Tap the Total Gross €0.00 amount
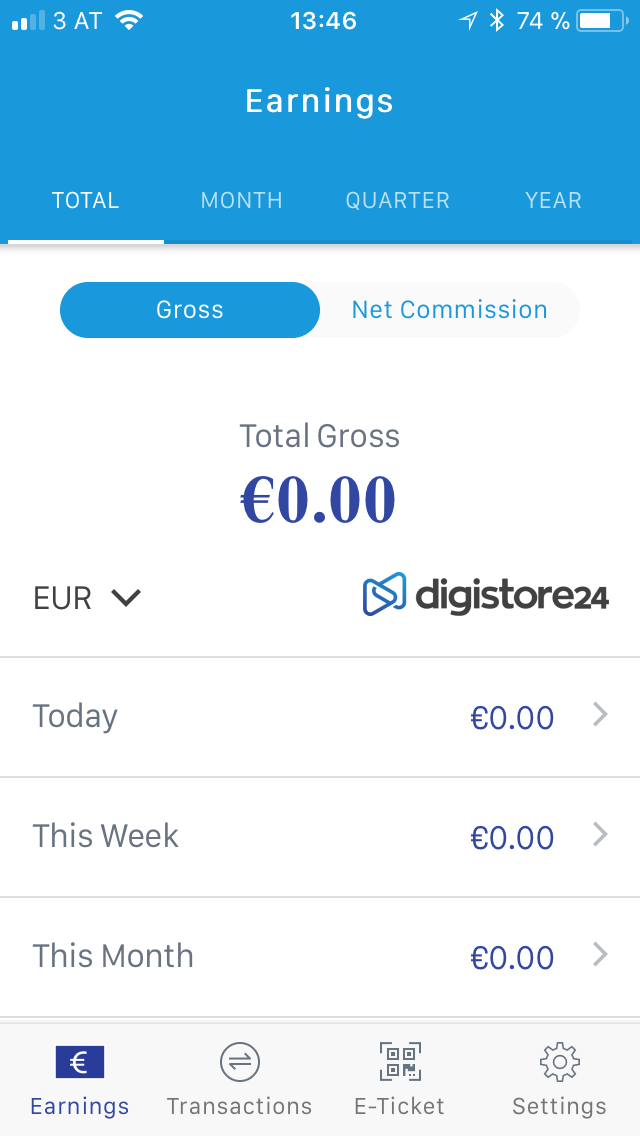 pyautogui.click(x=319, y=500)
